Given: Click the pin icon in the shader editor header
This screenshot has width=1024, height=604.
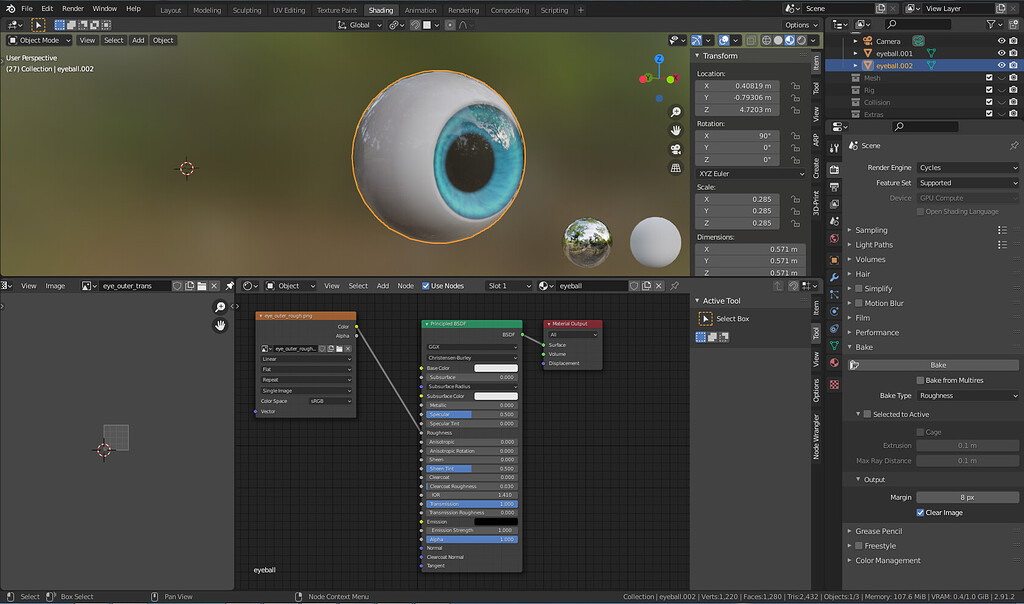Looking at the screenshot, I should (x=230, y=285).
